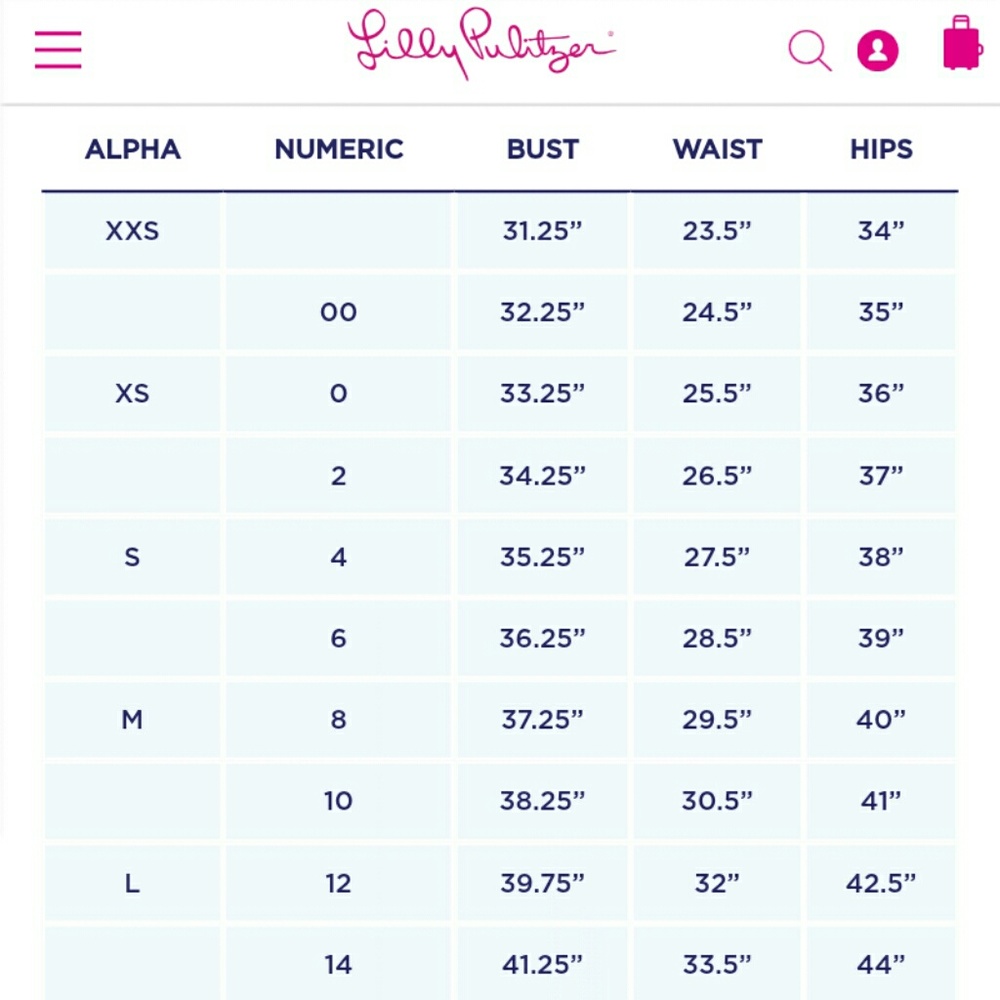The image size is (1000, 1000).
Task: Go to Lilly Pulitzer logo homepage
Action: pos(482,43)
